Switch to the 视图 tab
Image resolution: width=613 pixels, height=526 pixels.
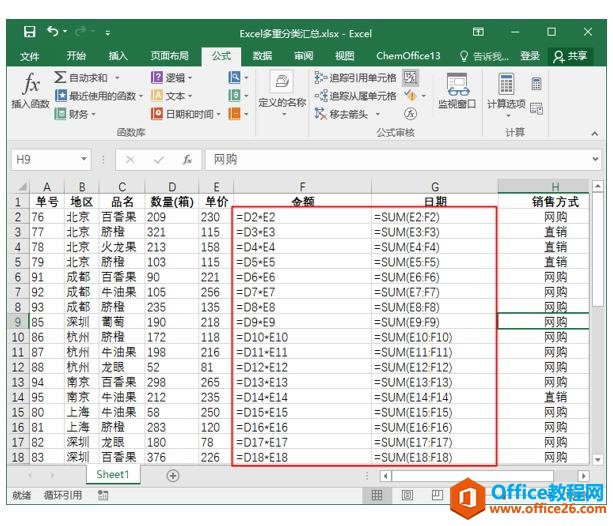click(x=345, y=56)
